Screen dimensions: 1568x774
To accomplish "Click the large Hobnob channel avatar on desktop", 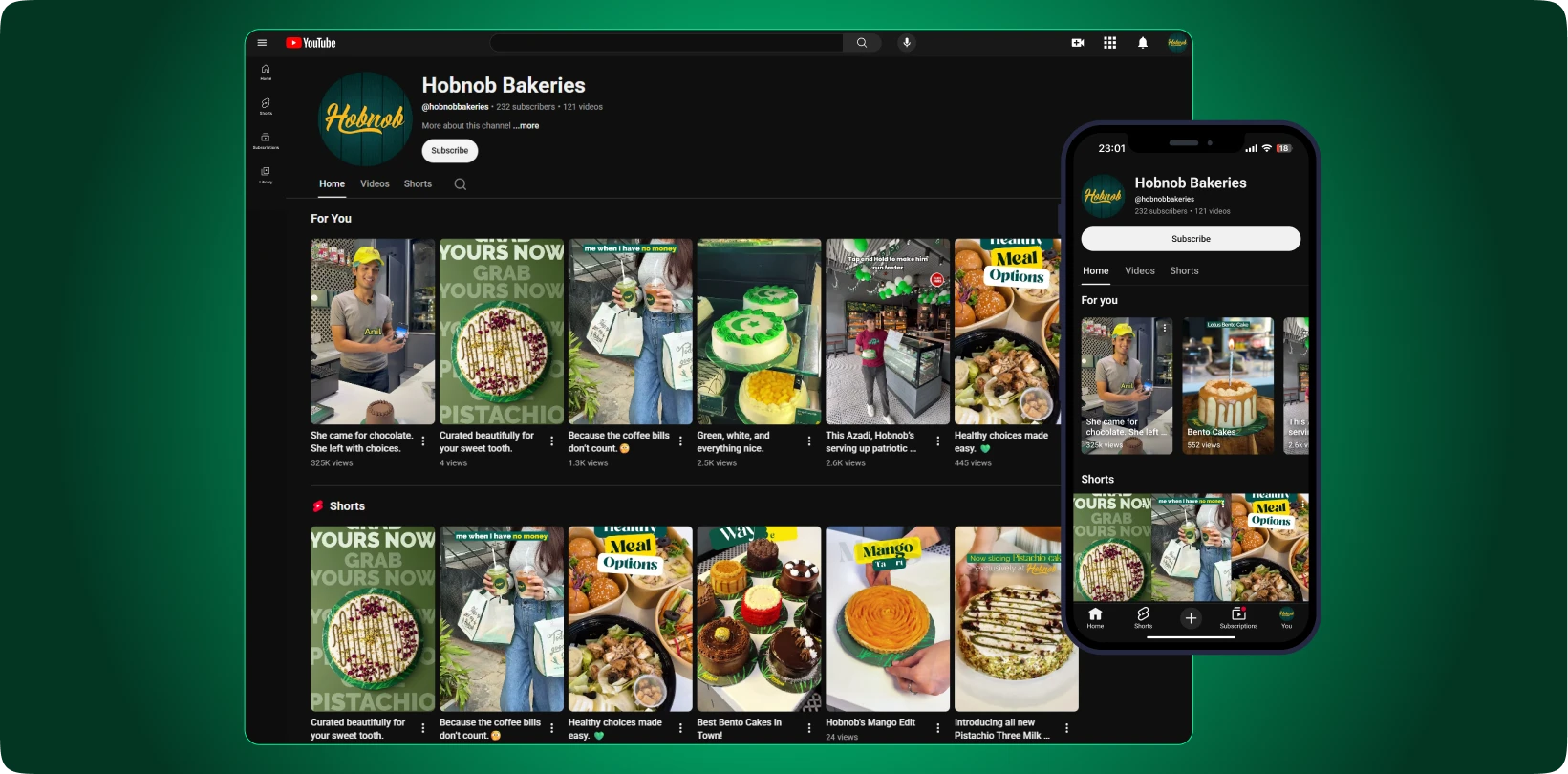I will (365, 119).
